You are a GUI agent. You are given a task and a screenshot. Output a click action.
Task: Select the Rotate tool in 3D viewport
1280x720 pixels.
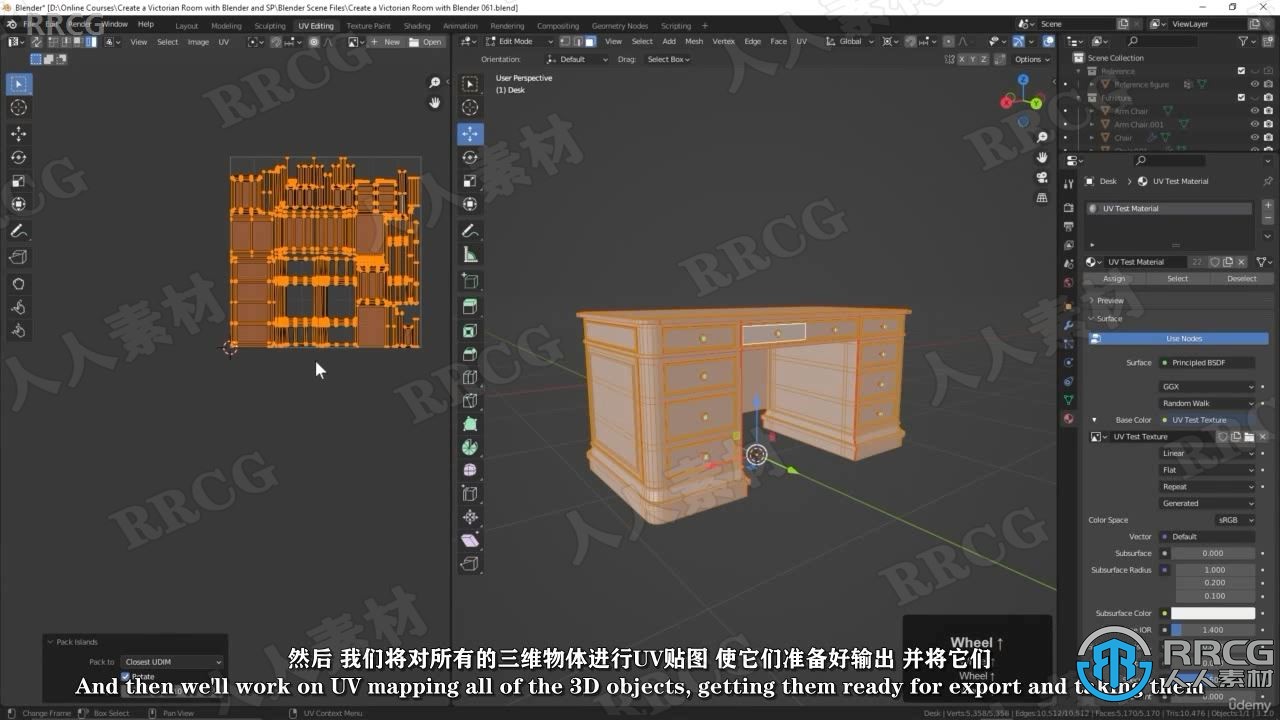pos(470,158)
